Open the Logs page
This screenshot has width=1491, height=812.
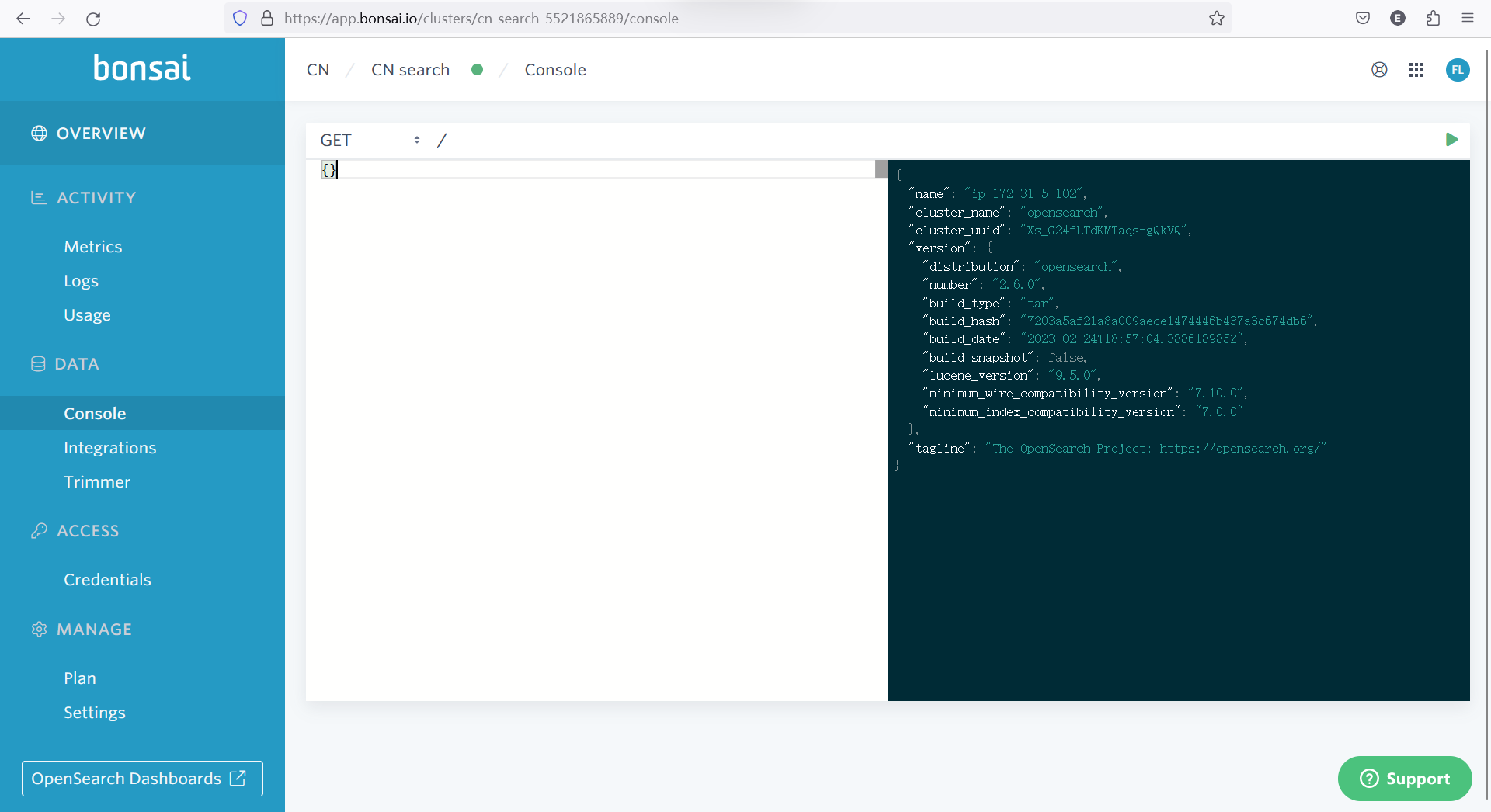pyautogui.click(x=81, y=281)
